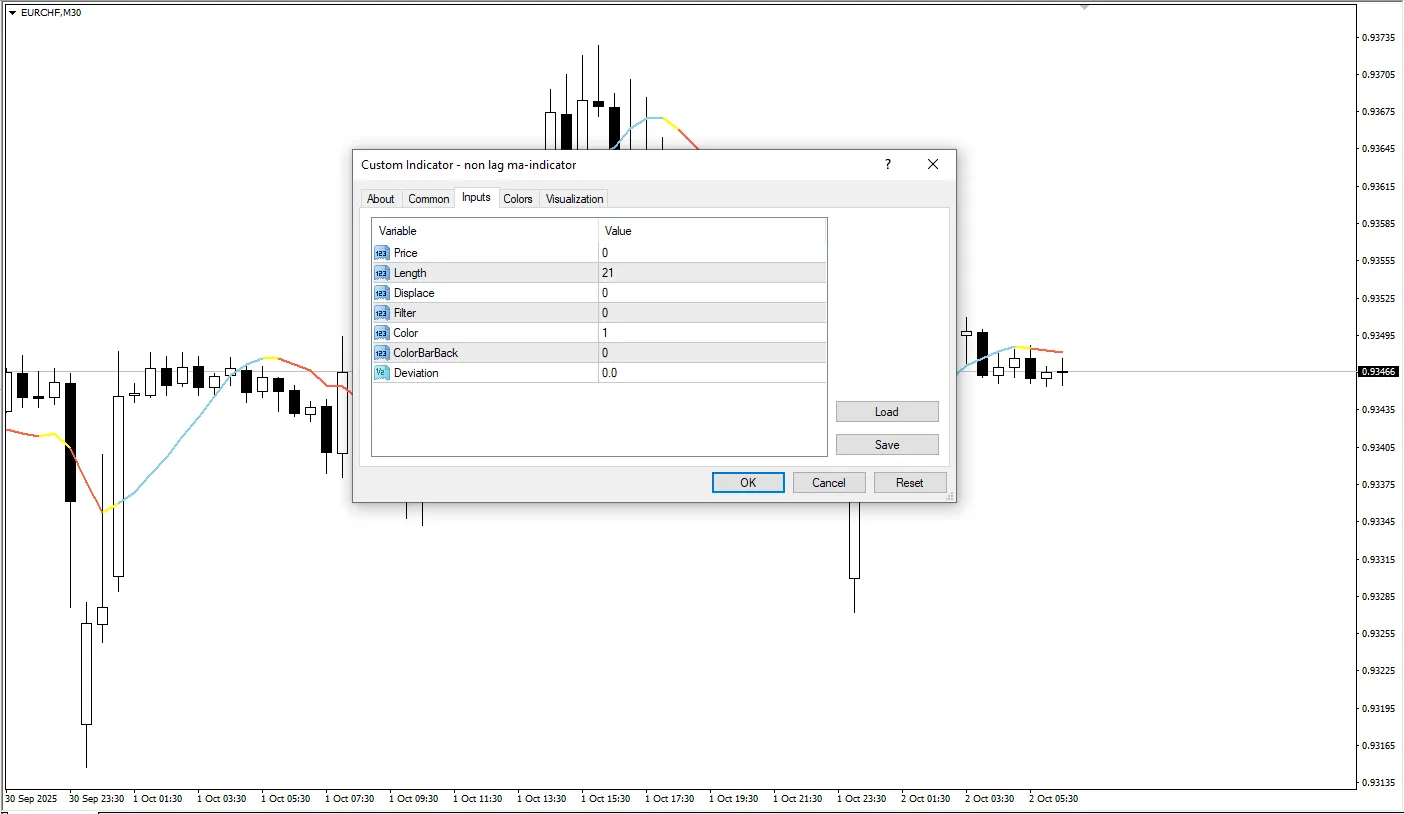1404x814 pixels.
Task: Click the chart shift triangle marker at top
Action: click(1084, 7)
